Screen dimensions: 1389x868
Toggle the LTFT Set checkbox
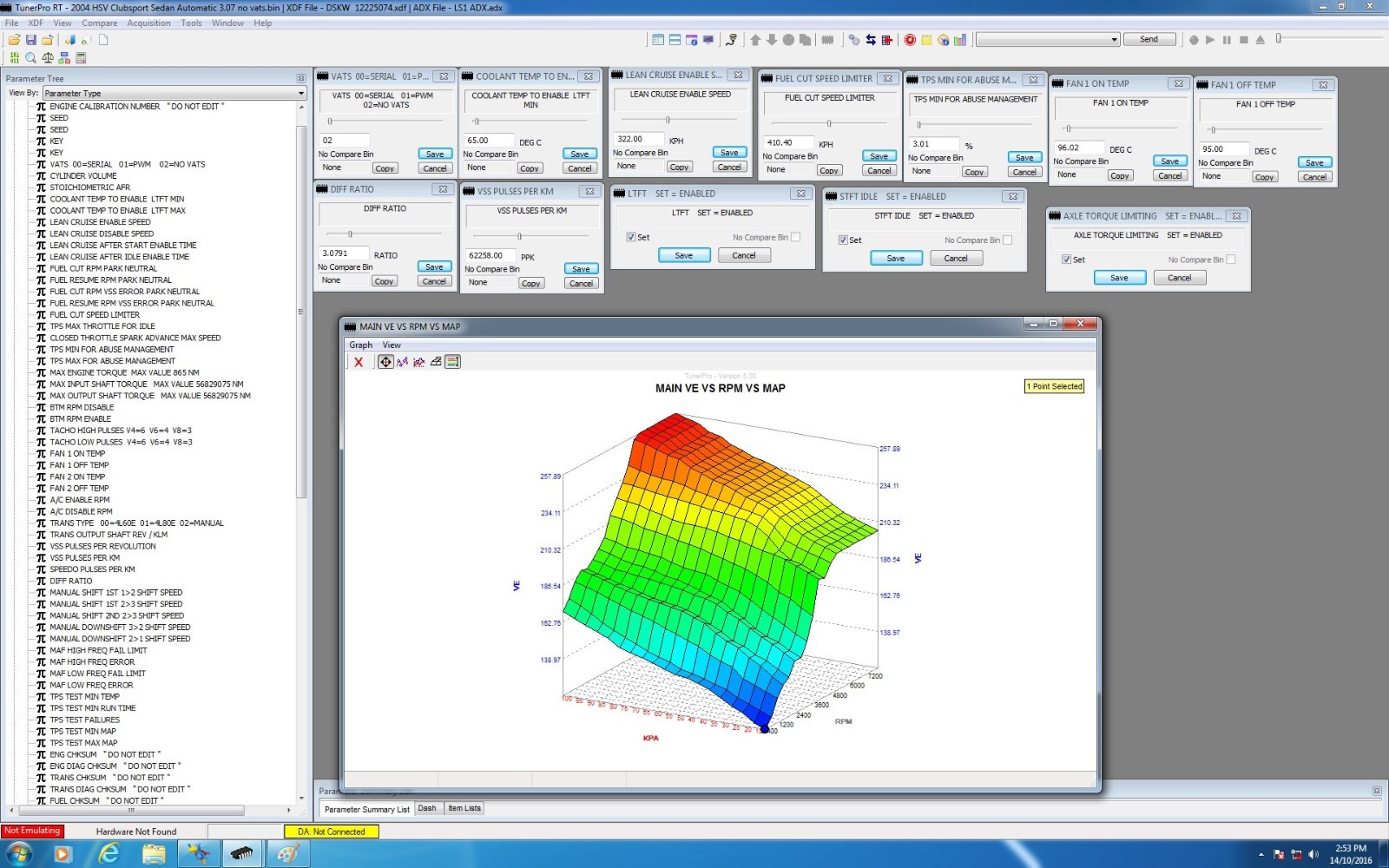[631, 237]
